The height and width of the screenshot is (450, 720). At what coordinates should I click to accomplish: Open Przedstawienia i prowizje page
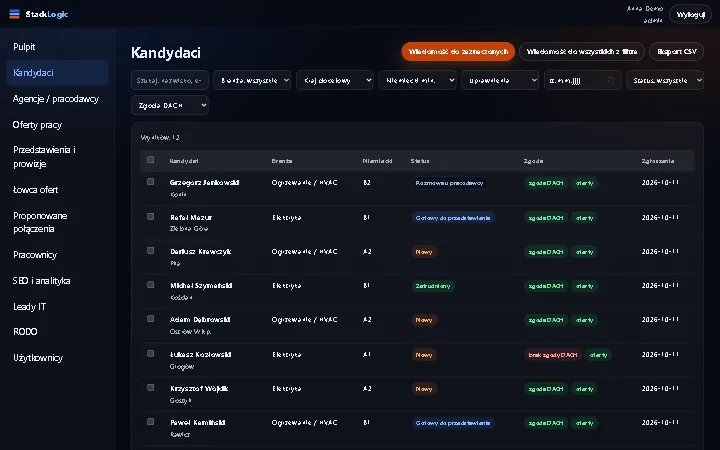point(57,157)
